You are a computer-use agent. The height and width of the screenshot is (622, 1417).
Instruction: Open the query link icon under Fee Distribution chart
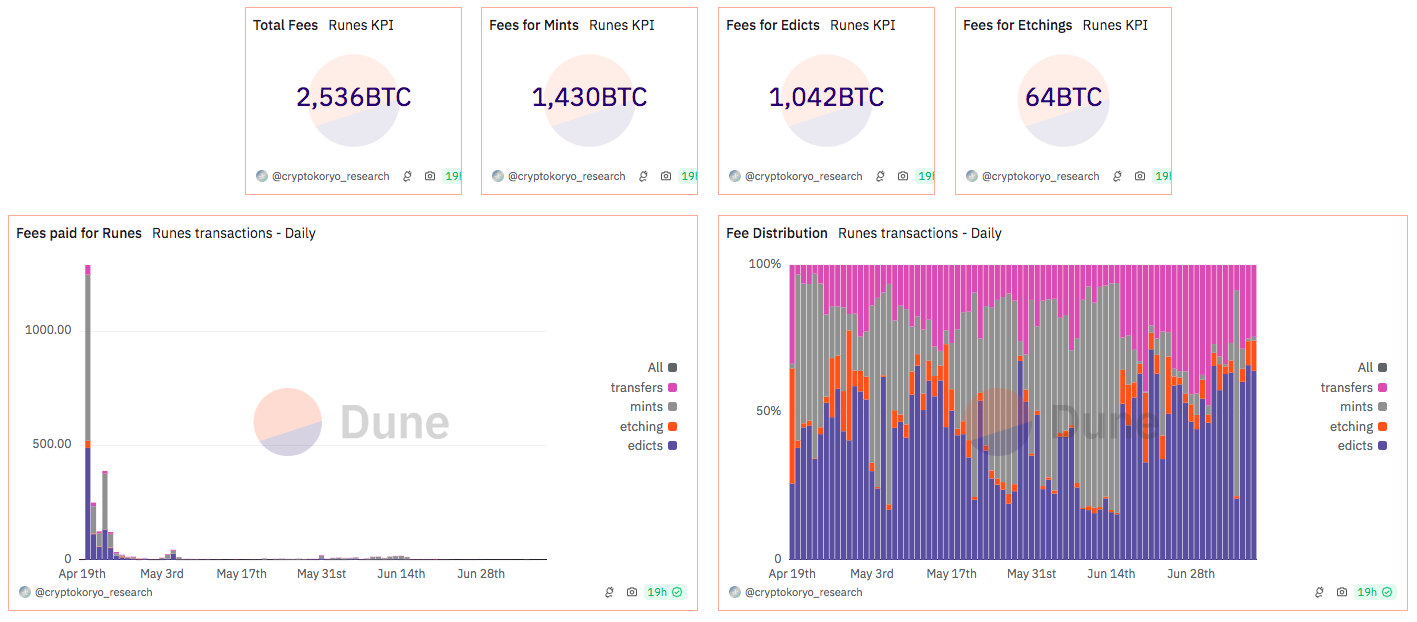pyautogui.click(x=1319, y=592)
